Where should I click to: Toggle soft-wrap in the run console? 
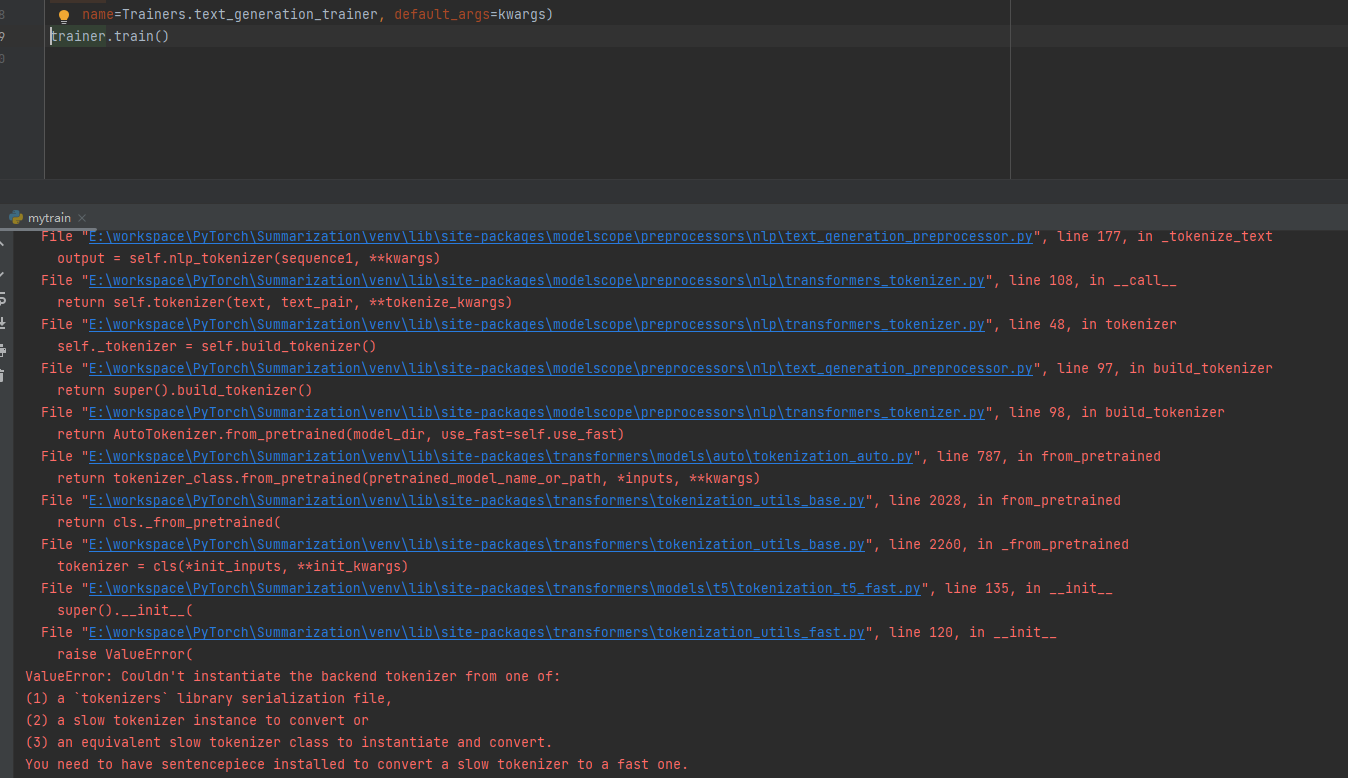(2, 298)
